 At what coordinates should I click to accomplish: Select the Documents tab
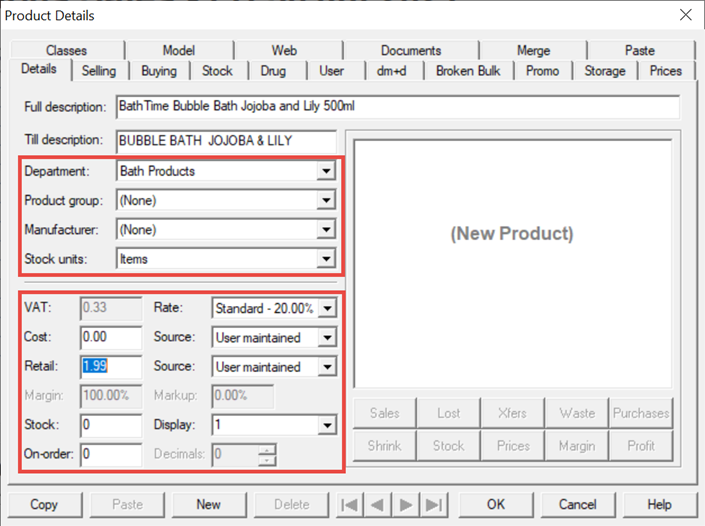coord(410,50)
